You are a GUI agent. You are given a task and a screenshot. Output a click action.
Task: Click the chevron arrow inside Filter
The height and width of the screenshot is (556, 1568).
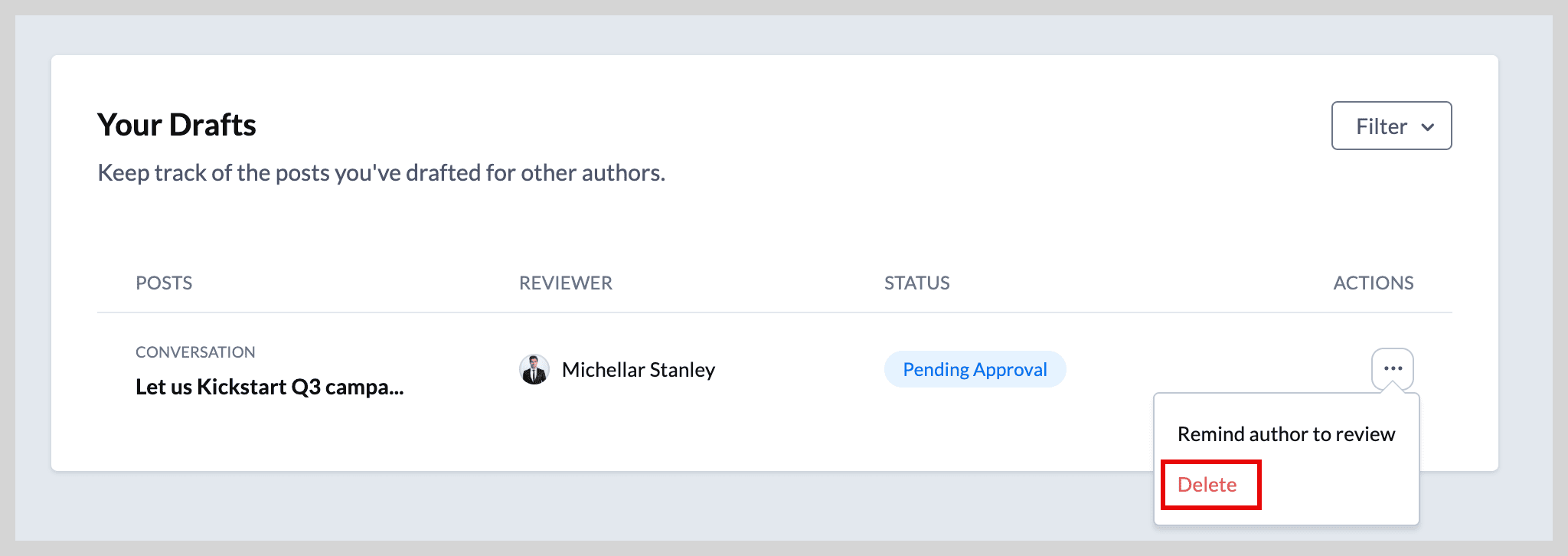point(1427,127)
